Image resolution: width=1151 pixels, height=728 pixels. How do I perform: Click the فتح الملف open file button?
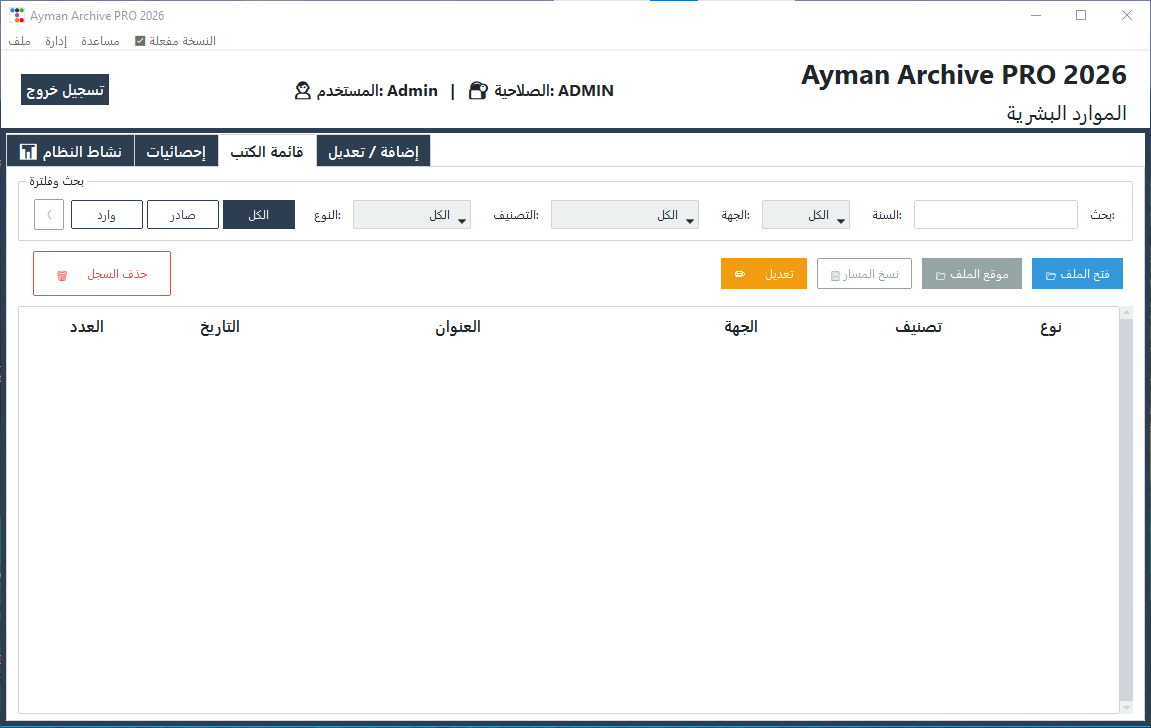1078,274
